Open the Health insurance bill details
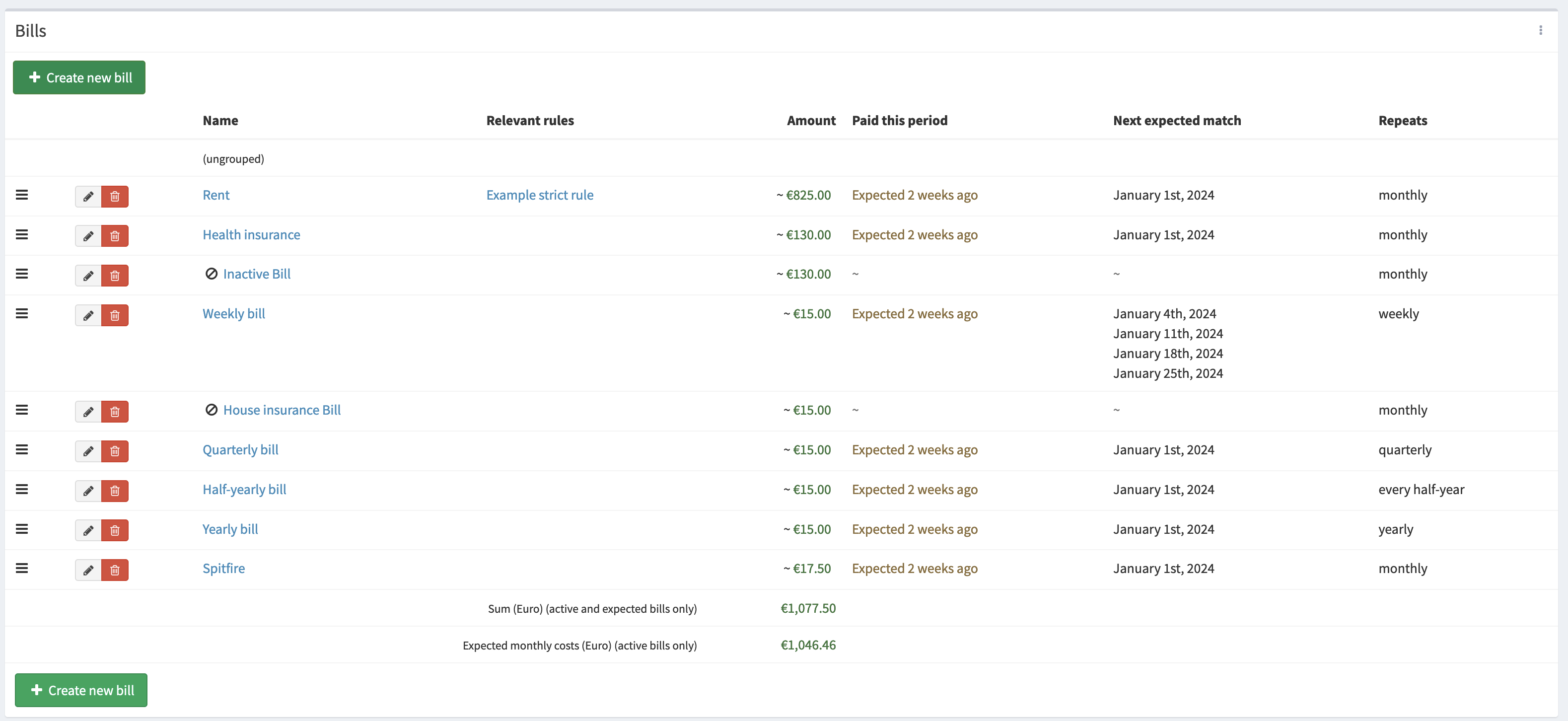The width and height of the screenshot is (1568, 721). [251, 234]
